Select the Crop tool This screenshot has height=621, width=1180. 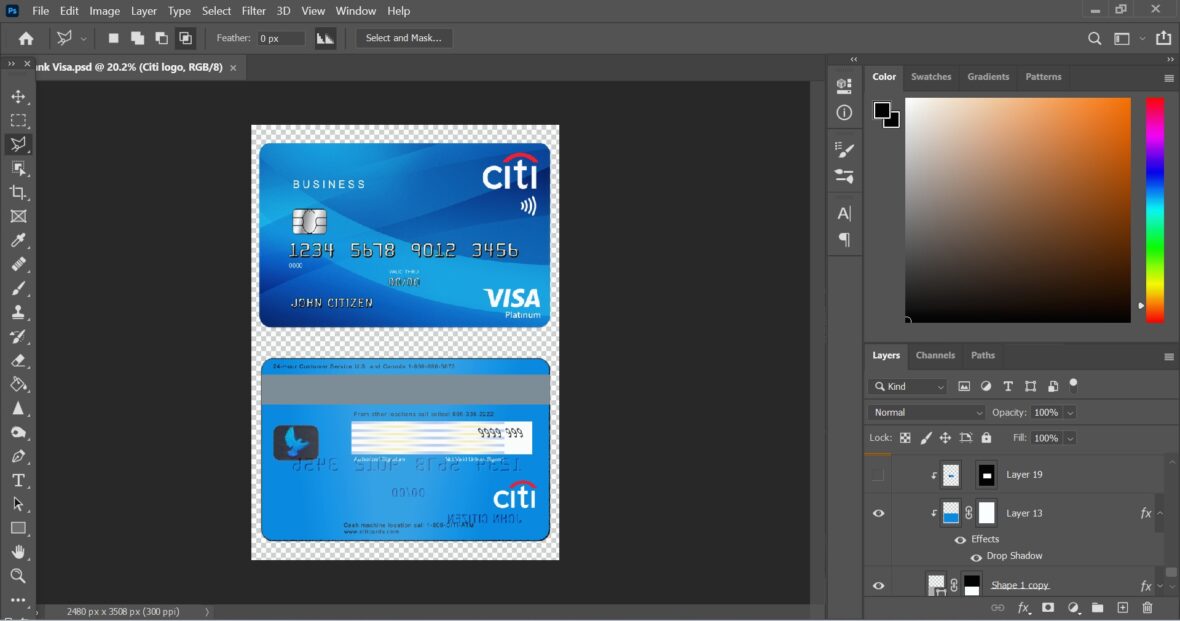point(18,192)
